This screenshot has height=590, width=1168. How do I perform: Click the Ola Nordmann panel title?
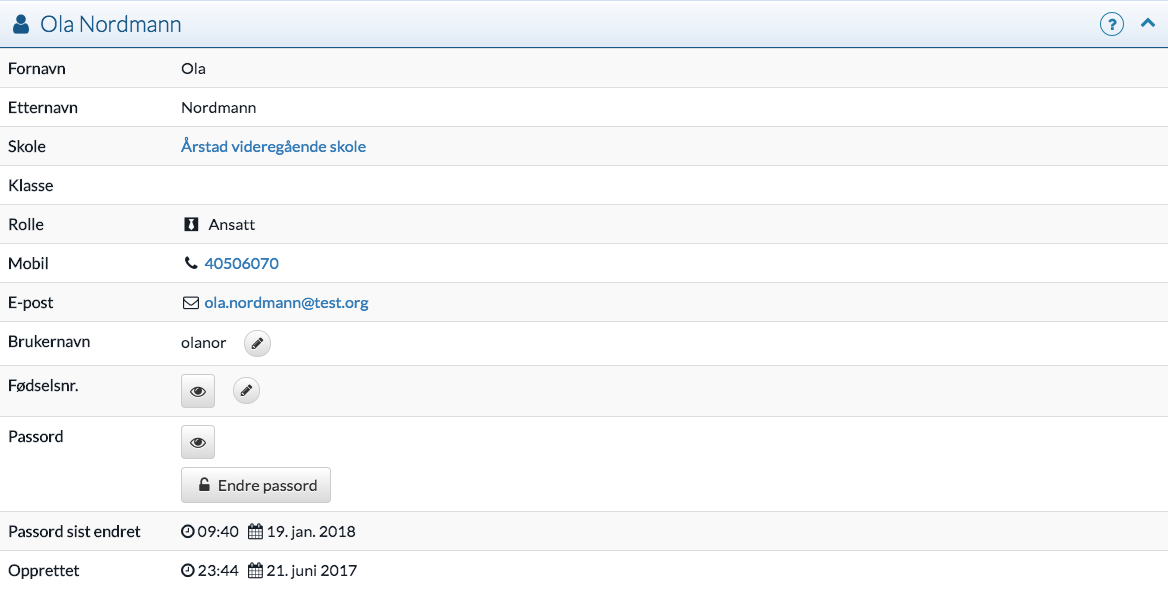point(111,24)
